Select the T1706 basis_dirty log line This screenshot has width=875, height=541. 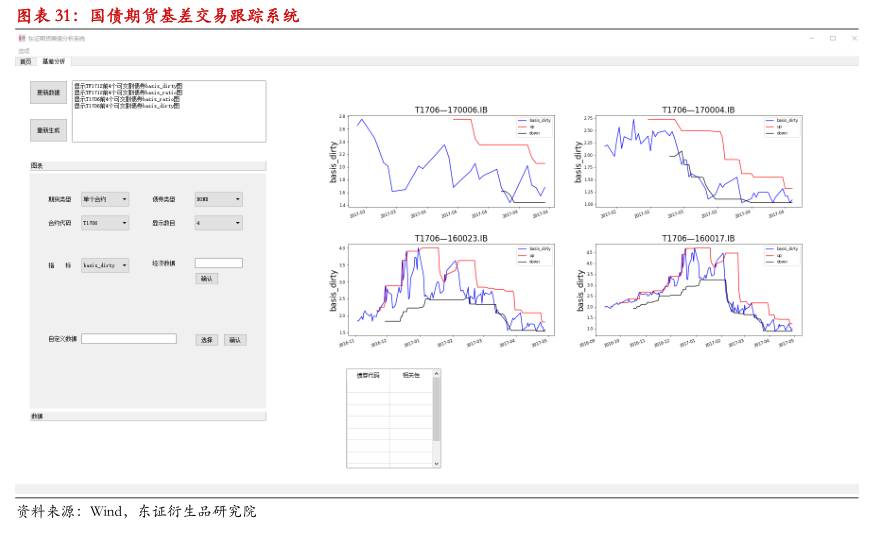127,106
